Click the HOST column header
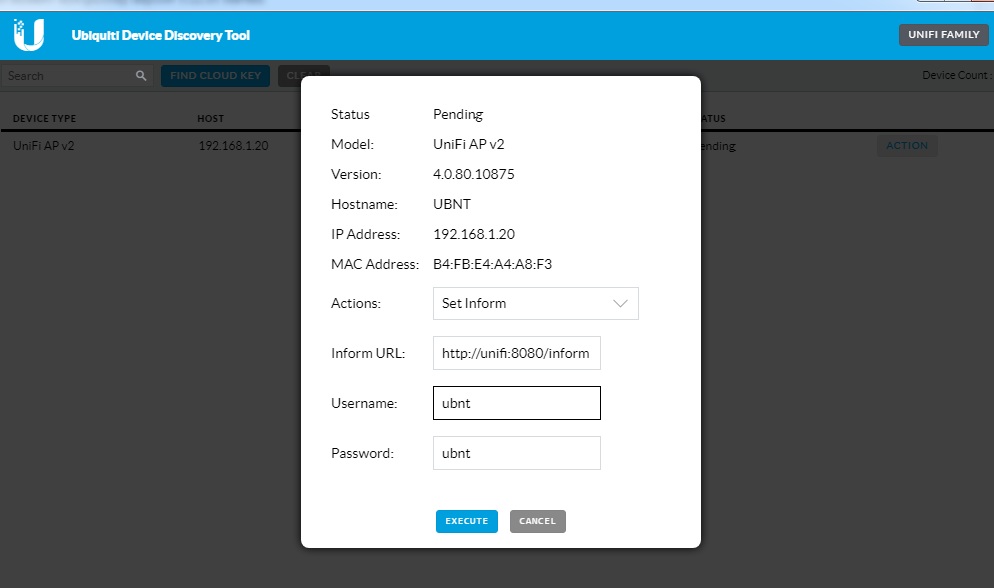Image resolution: width=994 pixels, height=588 pixels. [210, 118]
